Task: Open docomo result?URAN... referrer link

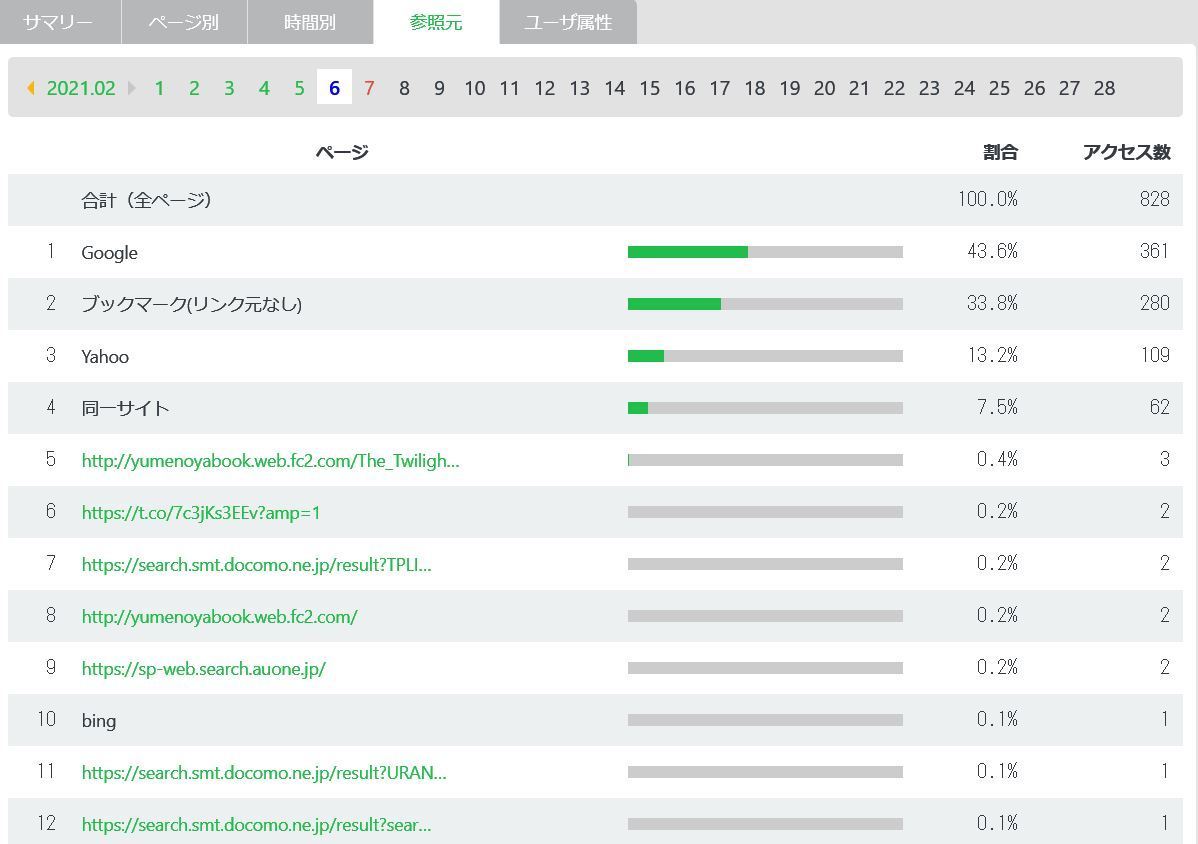Action: pyautogui.click(x=264, y=772)
